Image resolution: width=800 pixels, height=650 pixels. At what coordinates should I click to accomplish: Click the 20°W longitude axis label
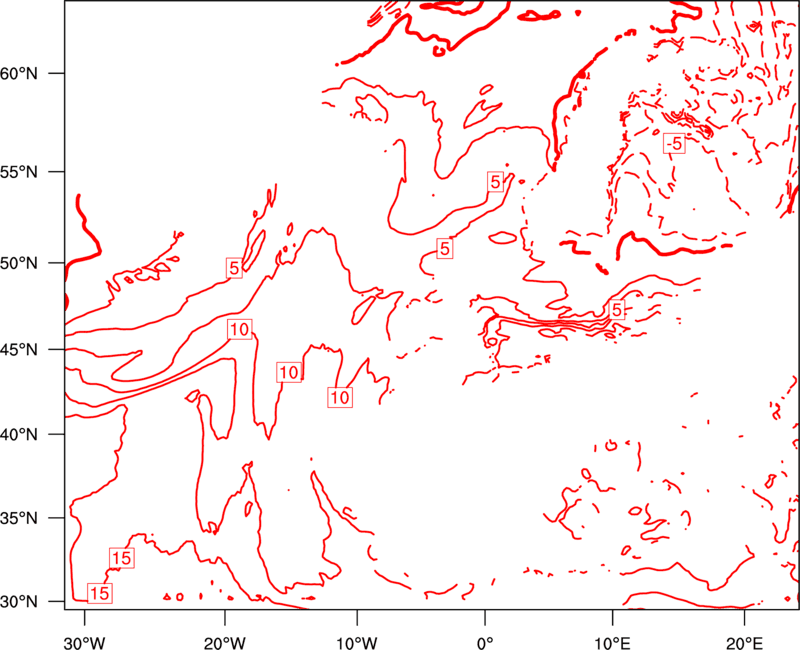point(225,643)
